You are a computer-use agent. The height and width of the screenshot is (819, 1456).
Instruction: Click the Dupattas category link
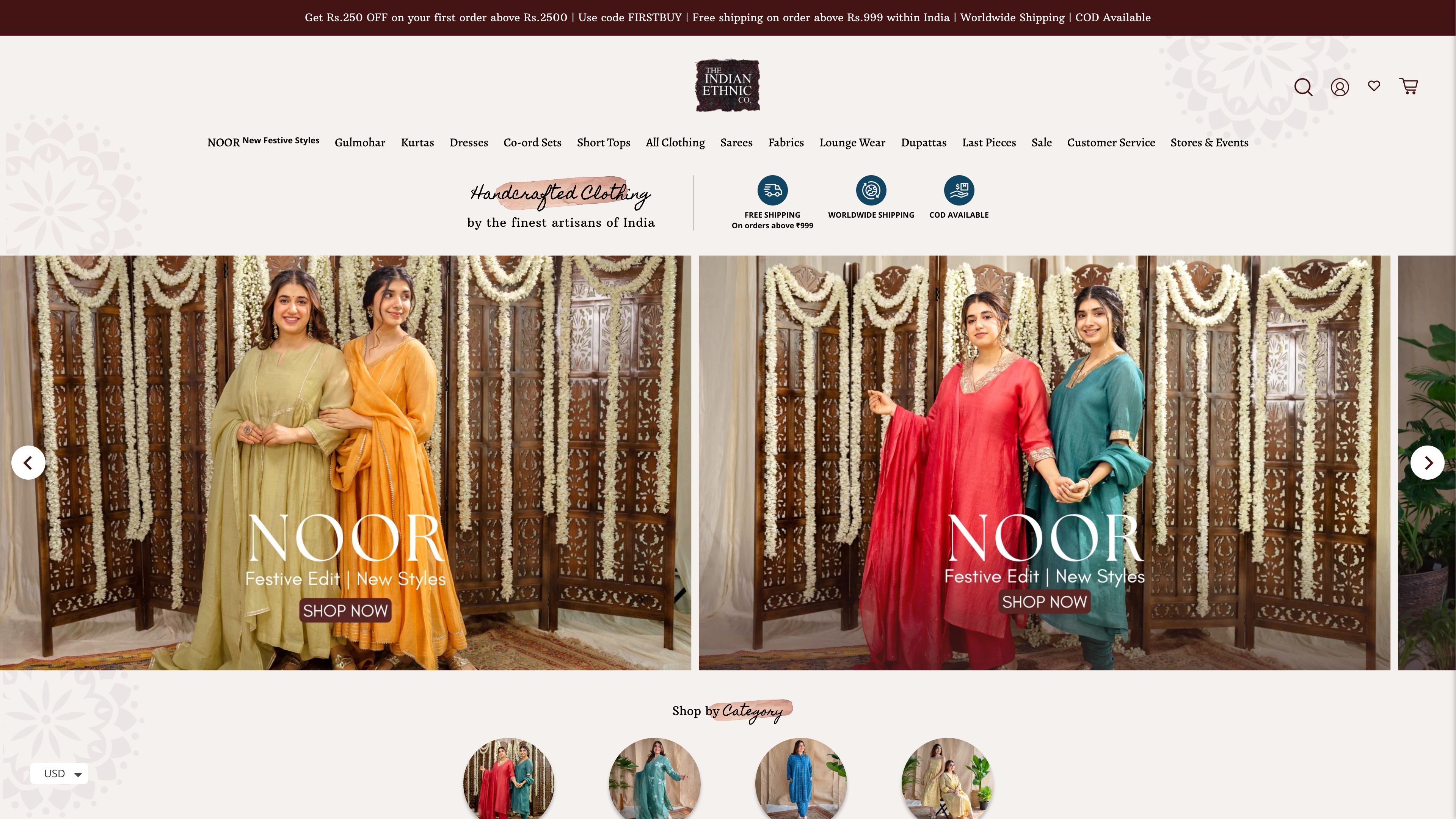pyautogui.click(x=923, y=142)
